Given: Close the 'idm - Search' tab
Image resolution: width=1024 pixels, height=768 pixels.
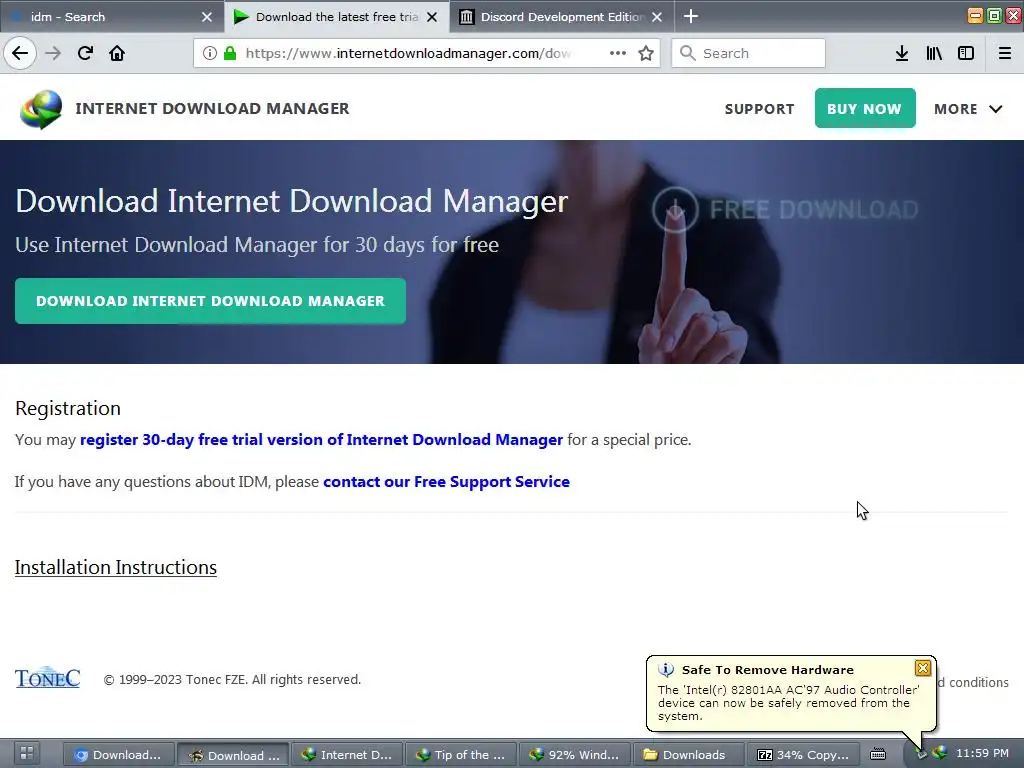Looking at the screenshot, I should (207, 17).
